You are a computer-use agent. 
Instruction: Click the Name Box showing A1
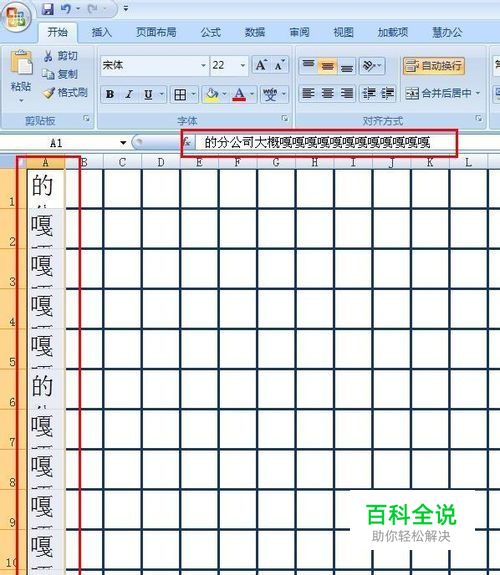tap(56, 143)
